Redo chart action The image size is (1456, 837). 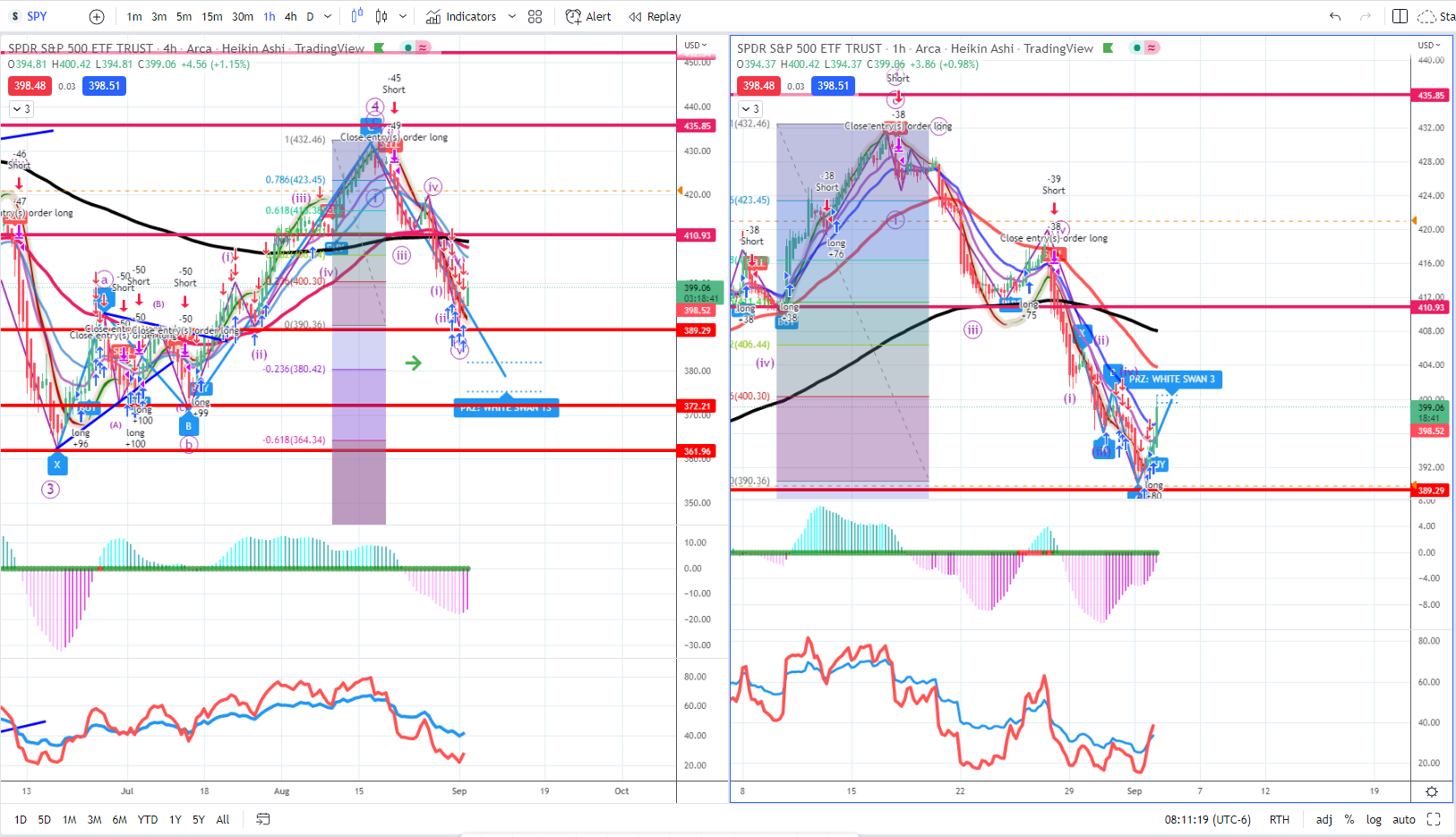tap(1366, 16)
